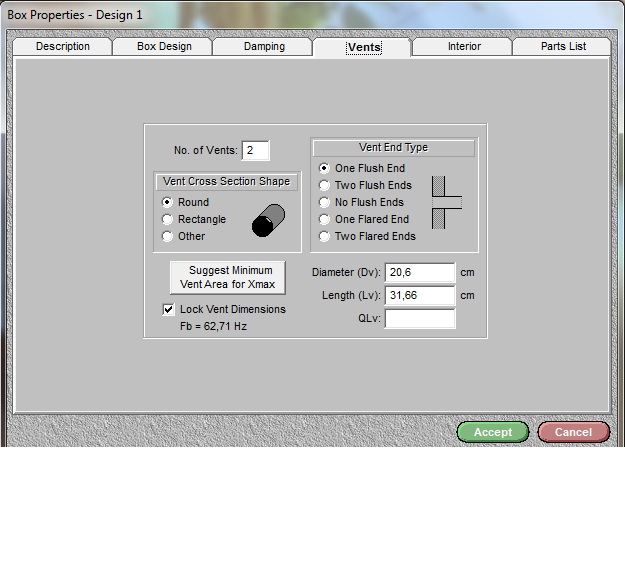625x562 pixels.
Task: Open the Box Design tab
Action: [164, 47]
